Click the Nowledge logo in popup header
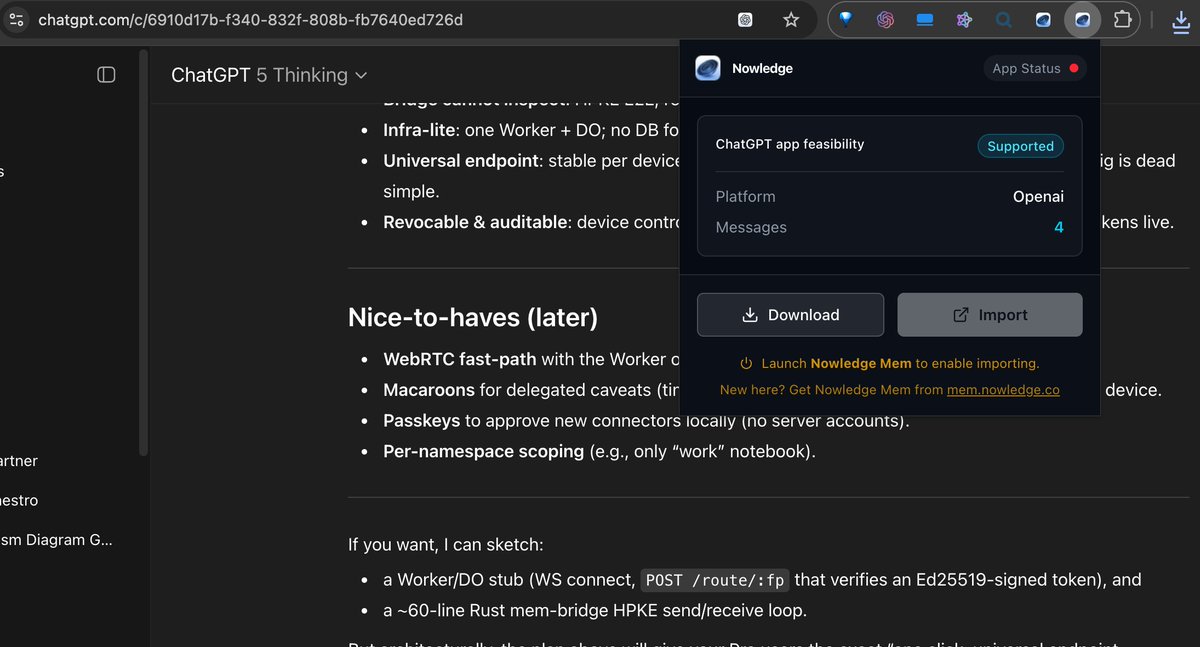The height and width of the screenshot is (647, 1200). [x=708, y=68]
